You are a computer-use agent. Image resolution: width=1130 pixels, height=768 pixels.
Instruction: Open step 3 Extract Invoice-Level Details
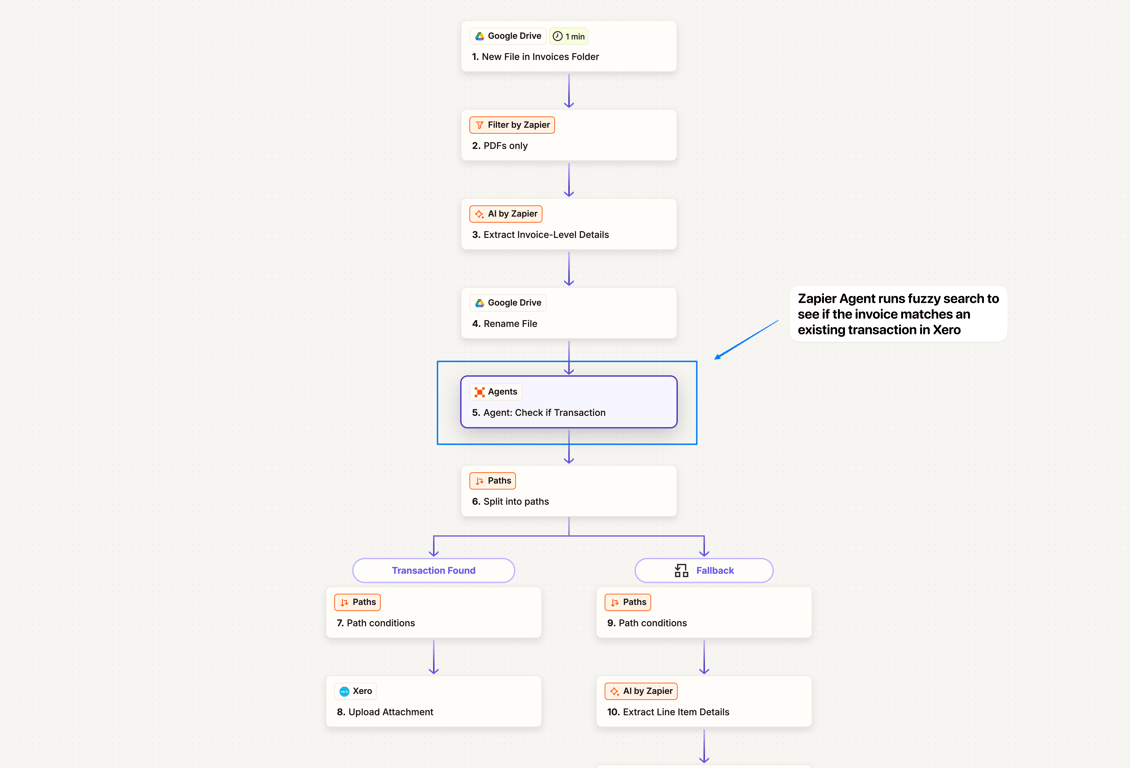[x=569, y=224]
